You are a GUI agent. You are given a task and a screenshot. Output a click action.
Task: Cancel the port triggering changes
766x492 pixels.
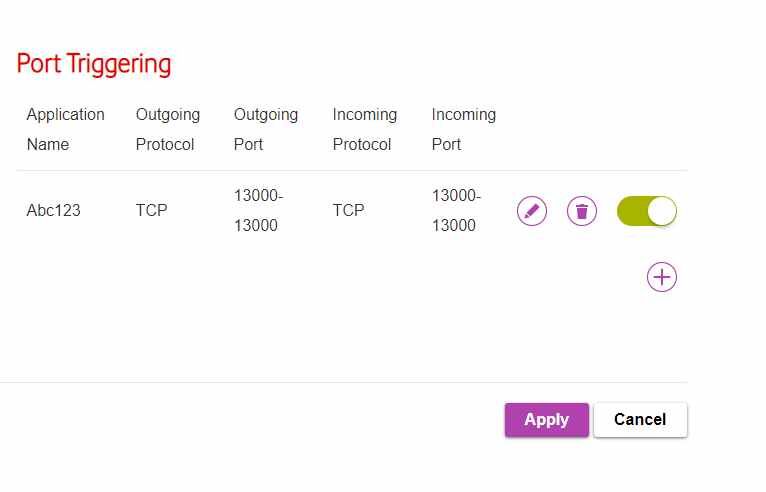click(x=640, y=420)
